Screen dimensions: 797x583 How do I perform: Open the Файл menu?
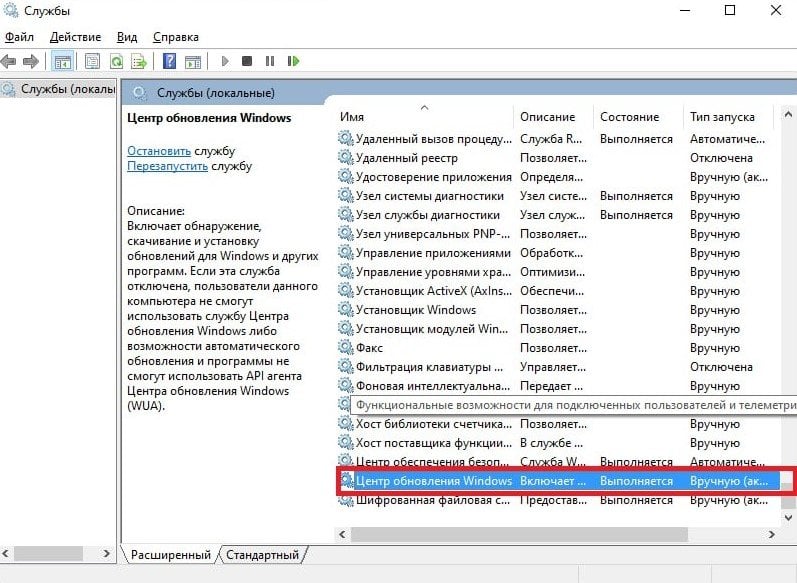(19, 37)
